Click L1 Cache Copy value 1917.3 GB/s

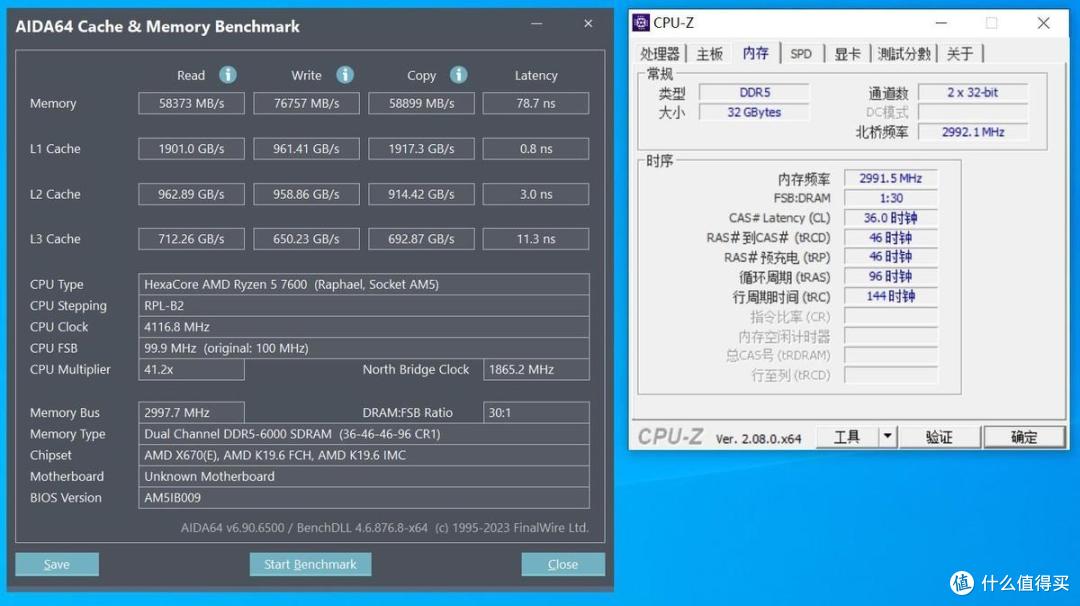(x=422, y=149)
